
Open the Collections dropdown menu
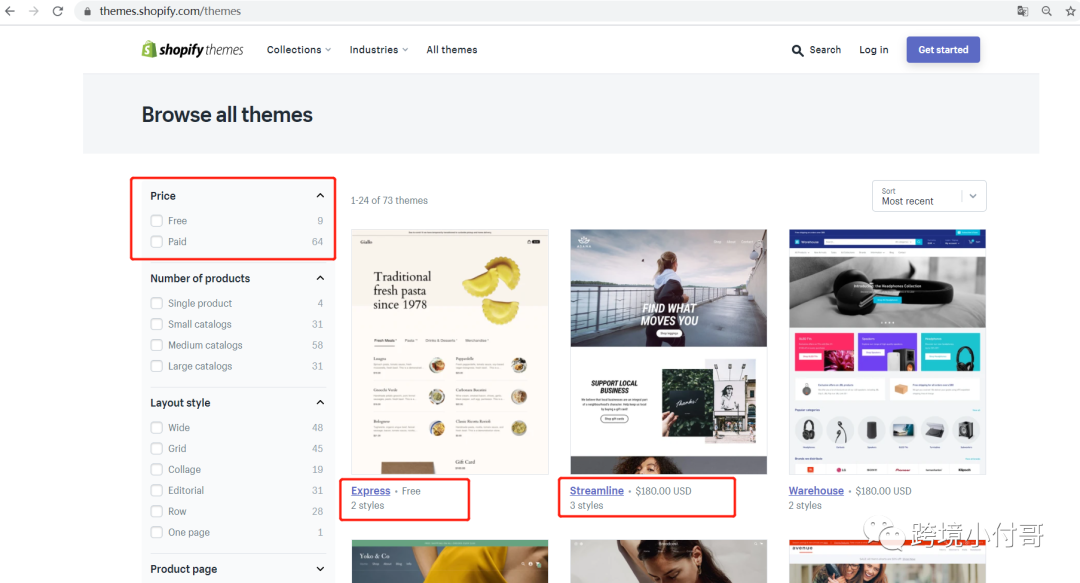point(299,50)
